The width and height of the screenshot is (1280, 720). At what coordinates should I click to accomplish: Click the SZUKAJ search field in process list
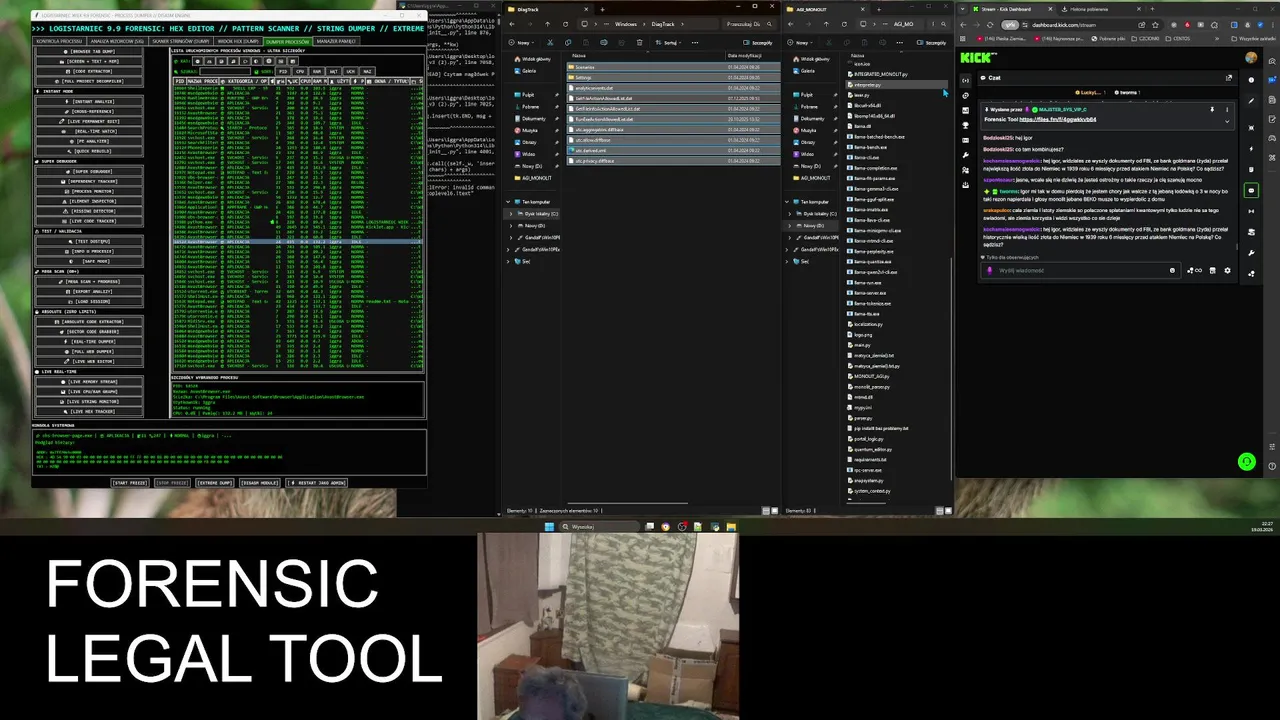pyautogui.click(x=225, y=71)
